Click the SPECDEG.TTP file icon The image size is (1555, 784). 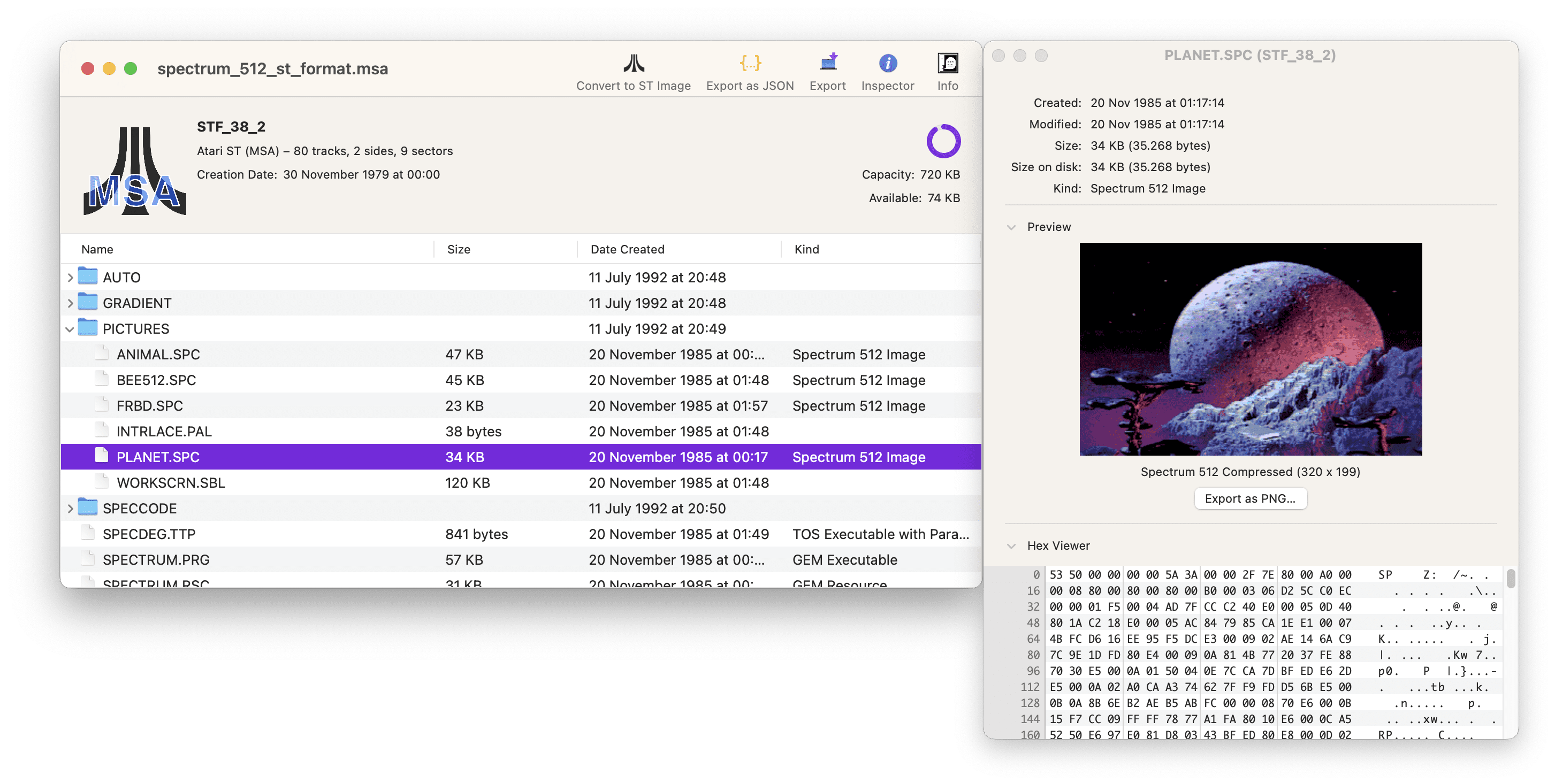88,533
